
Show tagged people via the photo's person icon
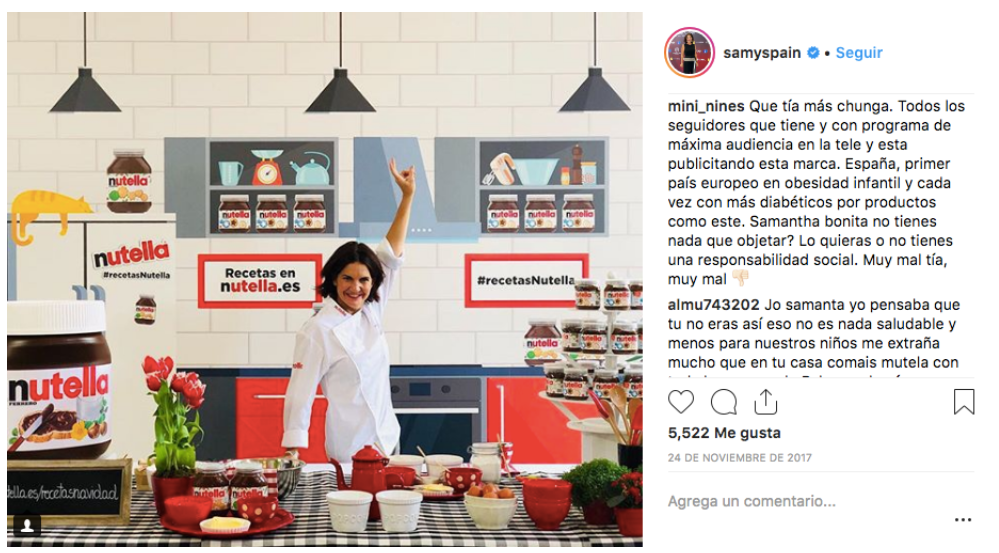[x=27, y=525]
